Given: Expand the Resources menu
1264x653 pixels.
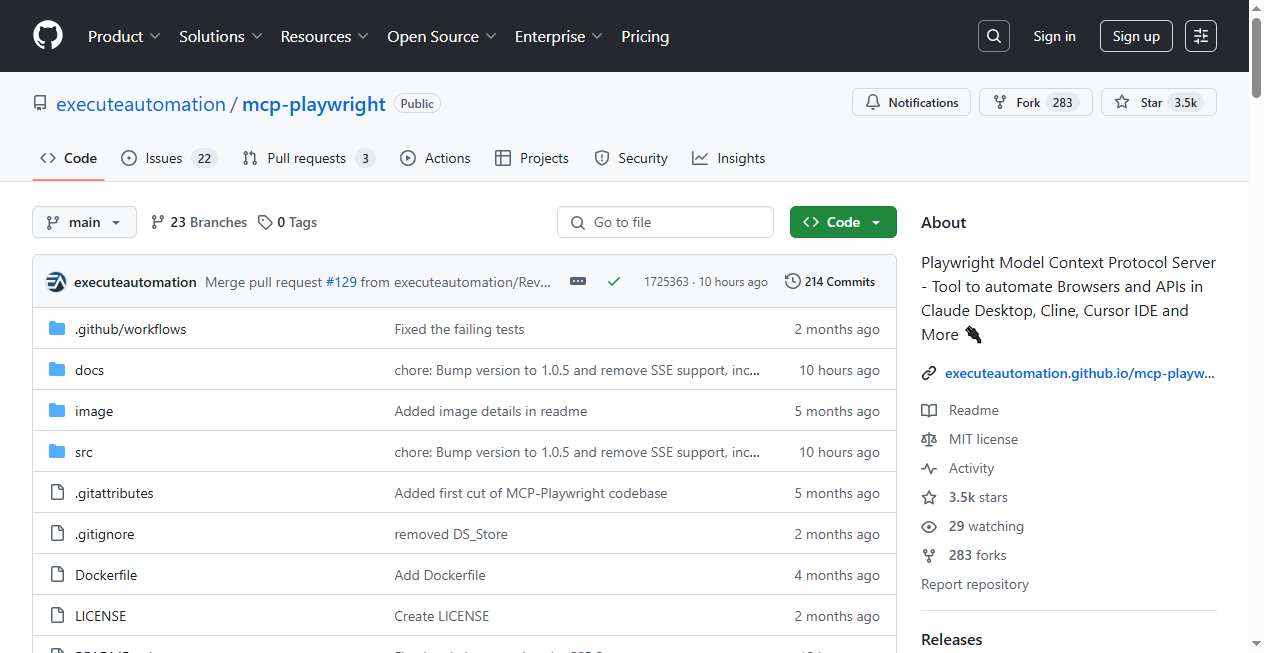Looking at the screenshot, I should coord(325,36).
